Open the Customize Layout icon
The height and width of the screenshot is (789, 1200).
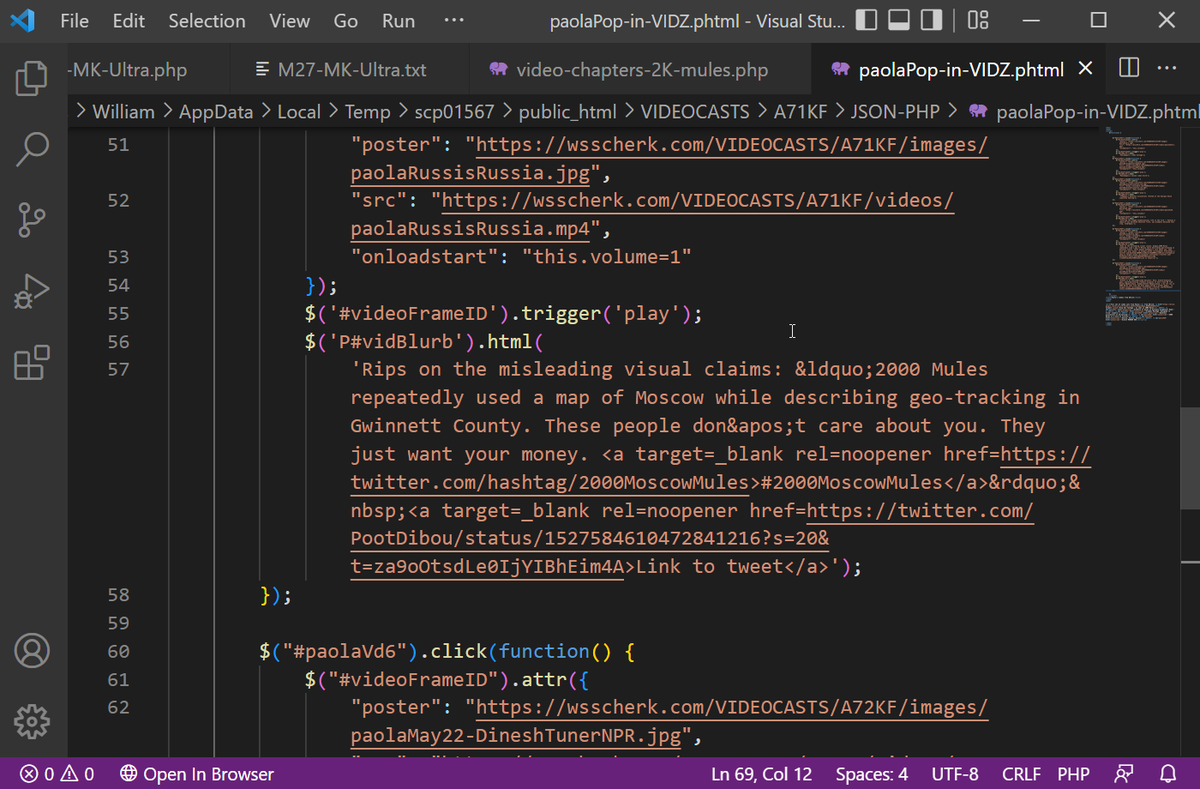pos(978,20)
